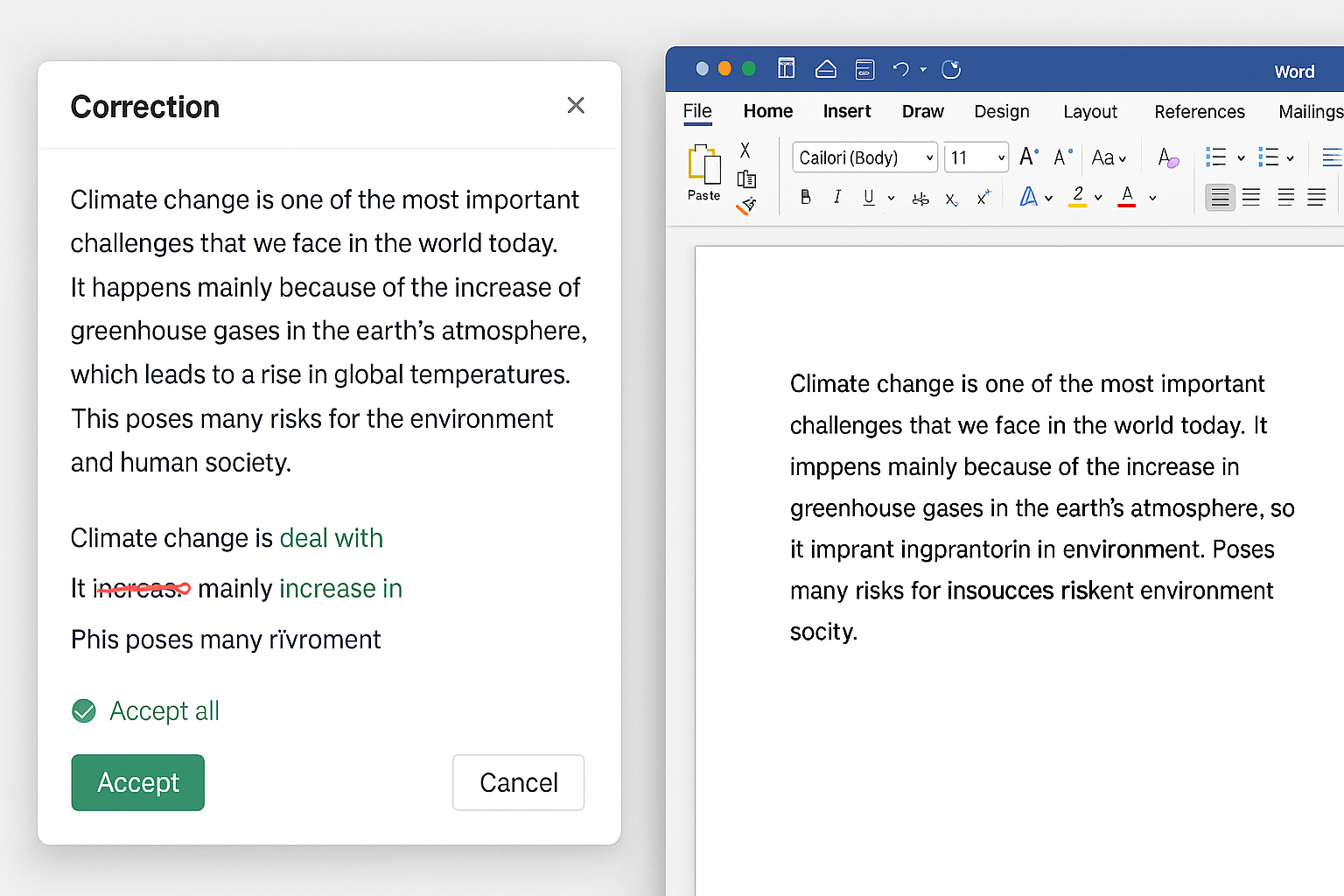Switch to the Mailings tab

click(x=1311, y=111)
